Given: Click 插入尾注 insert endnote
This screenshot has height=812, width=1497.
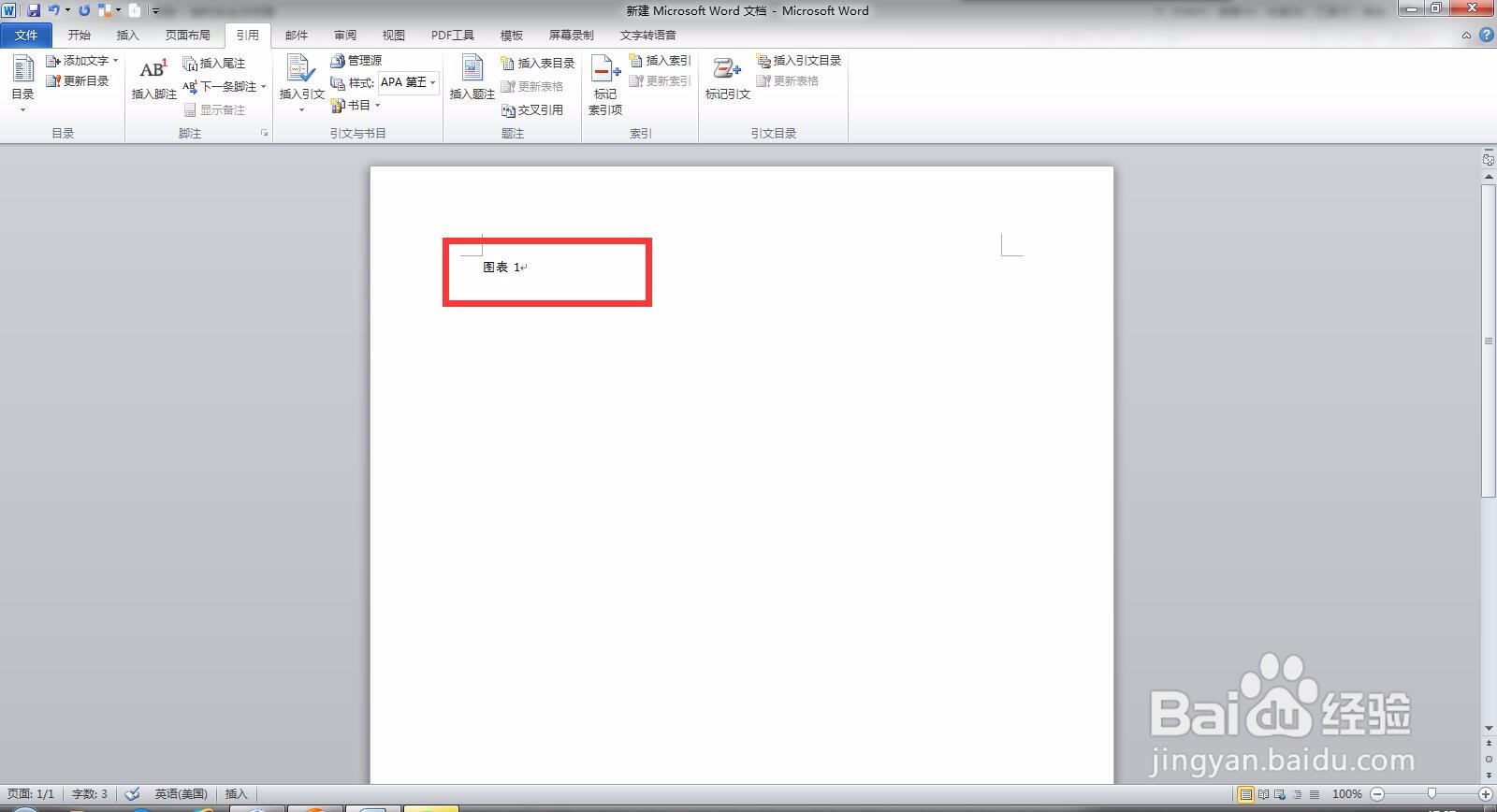Looking at the screenshot, I should coord(214,64).
